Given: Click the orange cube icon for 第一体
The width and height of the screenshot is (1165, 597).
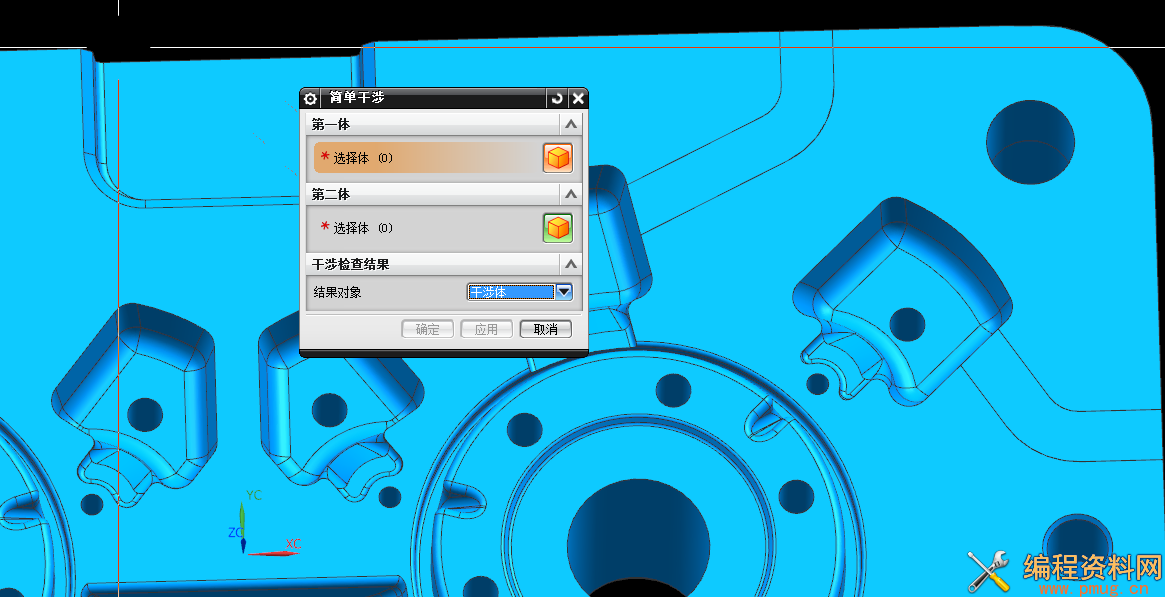Looking at the screenshot, I should [x=557, y=158].
